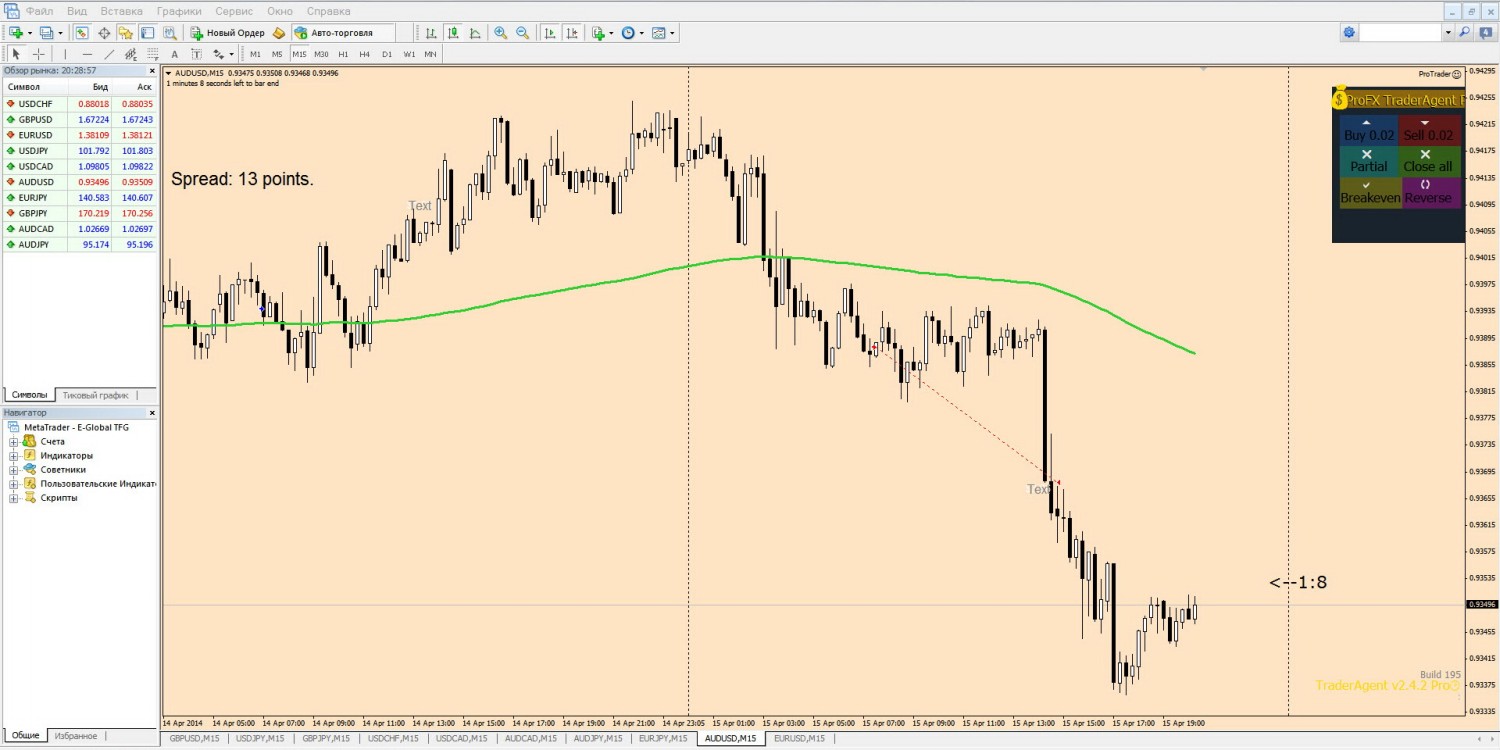Open the Файл menu
Viewport: 1500px width, 750px height.
point(40,11)
